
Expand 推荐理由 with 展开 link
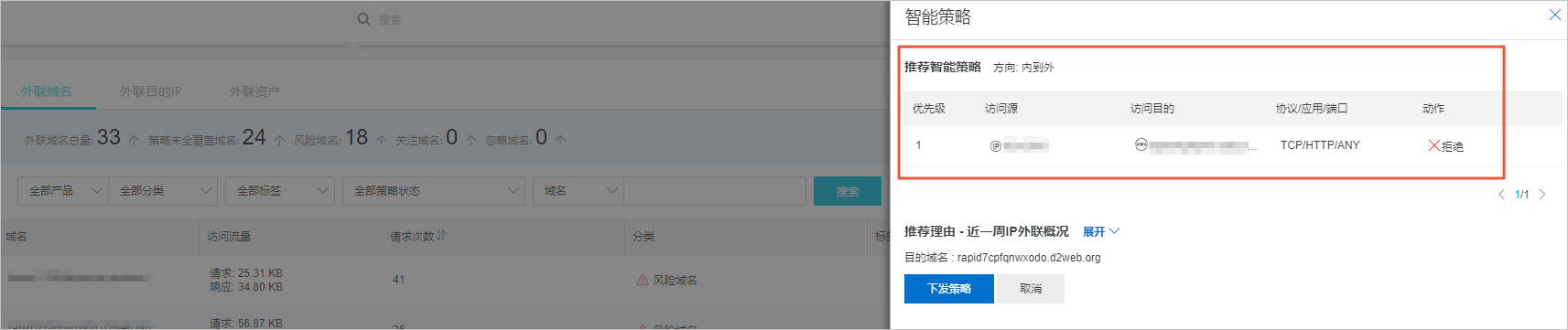(1101, 232)
